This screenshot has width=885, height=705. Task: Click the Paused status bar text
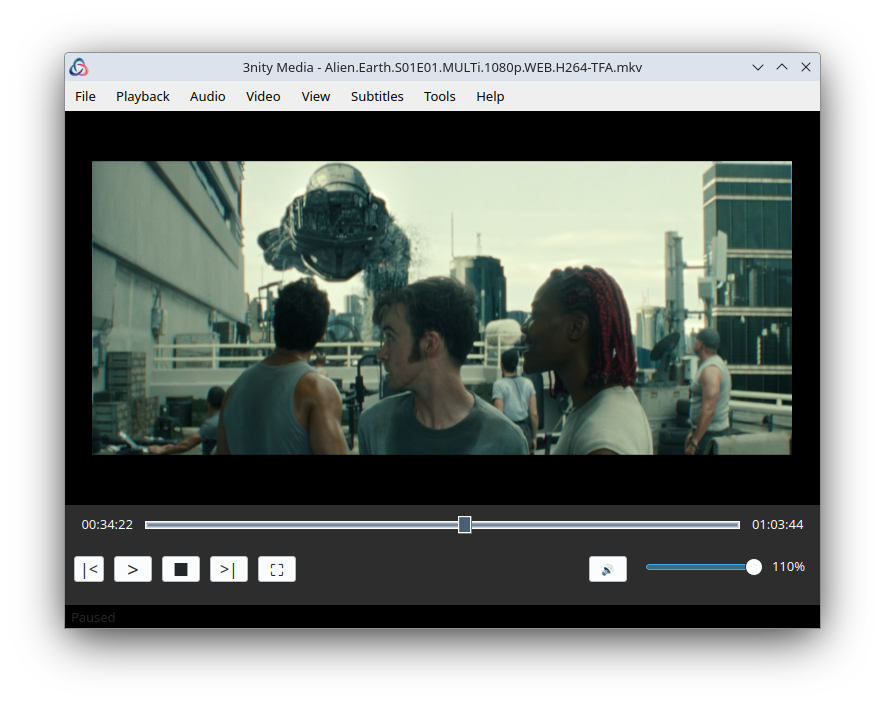pos(93,618)
